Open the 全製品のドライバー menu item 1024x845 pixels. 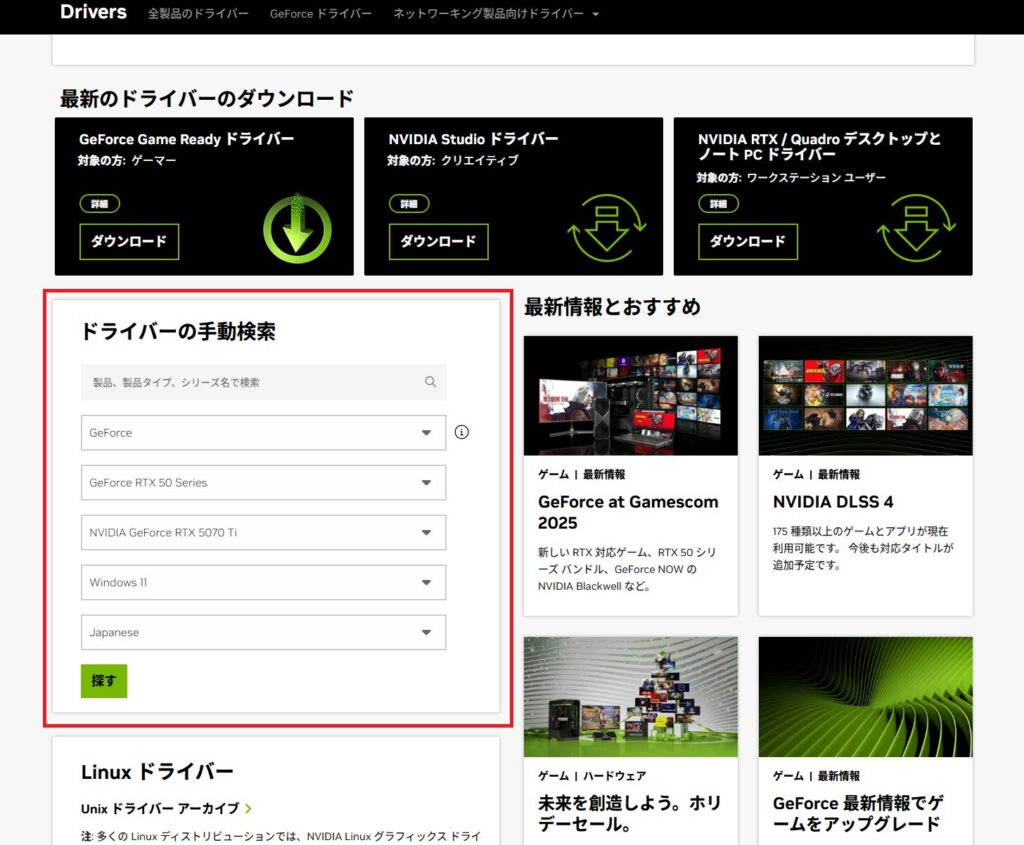click(198, 14)
